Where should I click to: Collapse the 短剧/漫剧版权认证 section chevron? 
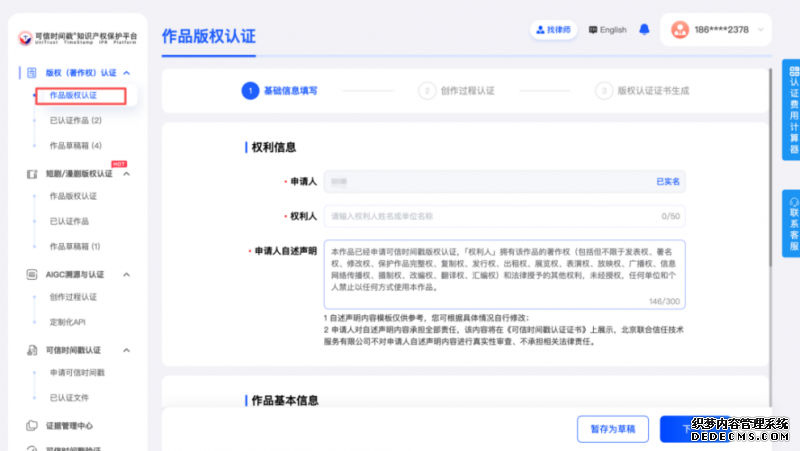coord(126,173)
